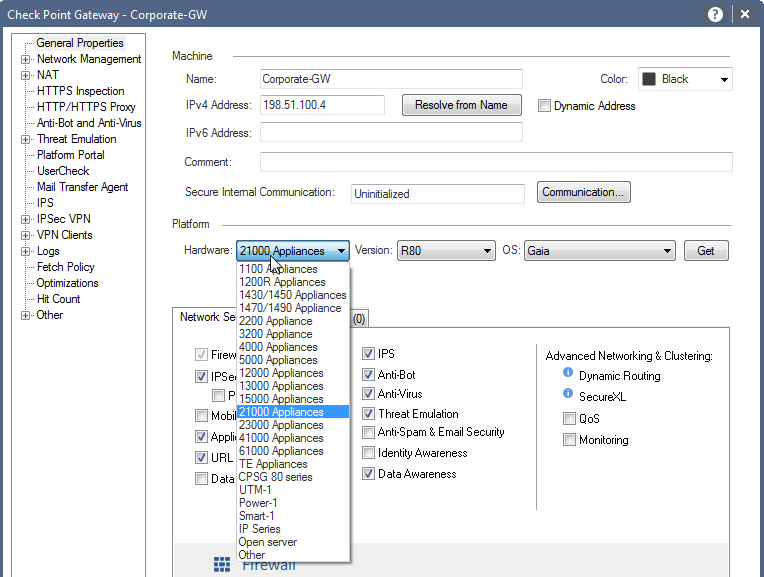Click the SecureXL info icon
The image size is (764, 577).
point(568,393)
